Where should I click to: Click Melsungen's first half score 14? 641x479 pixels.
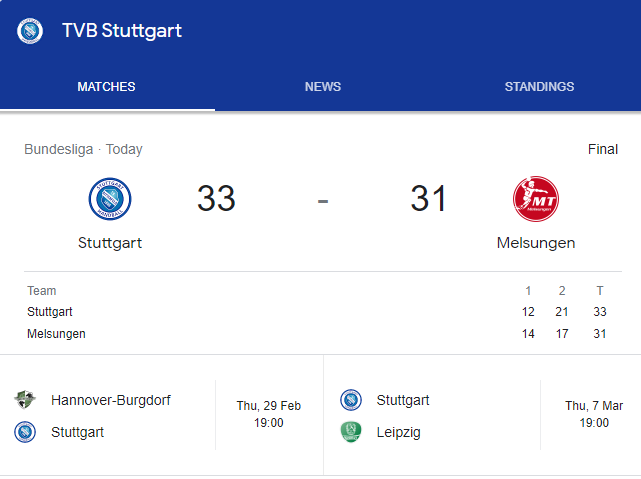(528, 334)
